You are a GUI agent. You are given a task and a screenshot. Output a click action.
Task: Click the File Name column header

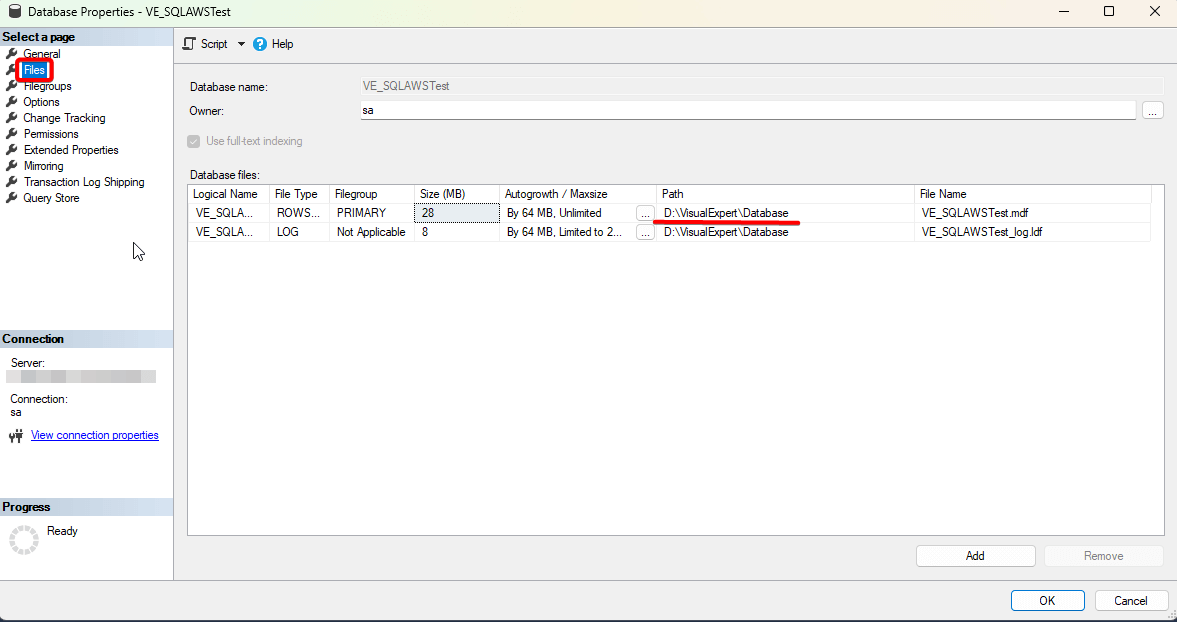point(1033,194)
